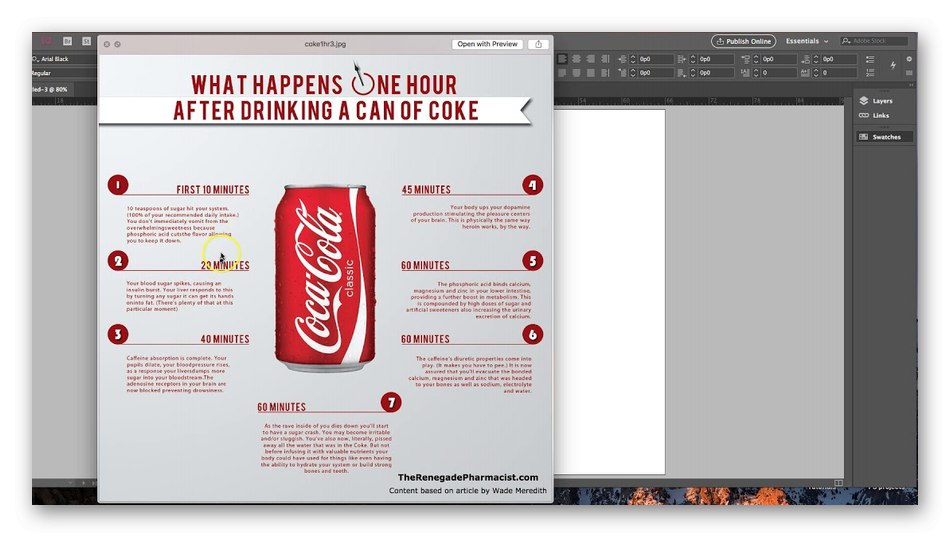Click the font search magnifier icon
The width and height of the screenshot is (950, 537).
(x=36, y=59)
